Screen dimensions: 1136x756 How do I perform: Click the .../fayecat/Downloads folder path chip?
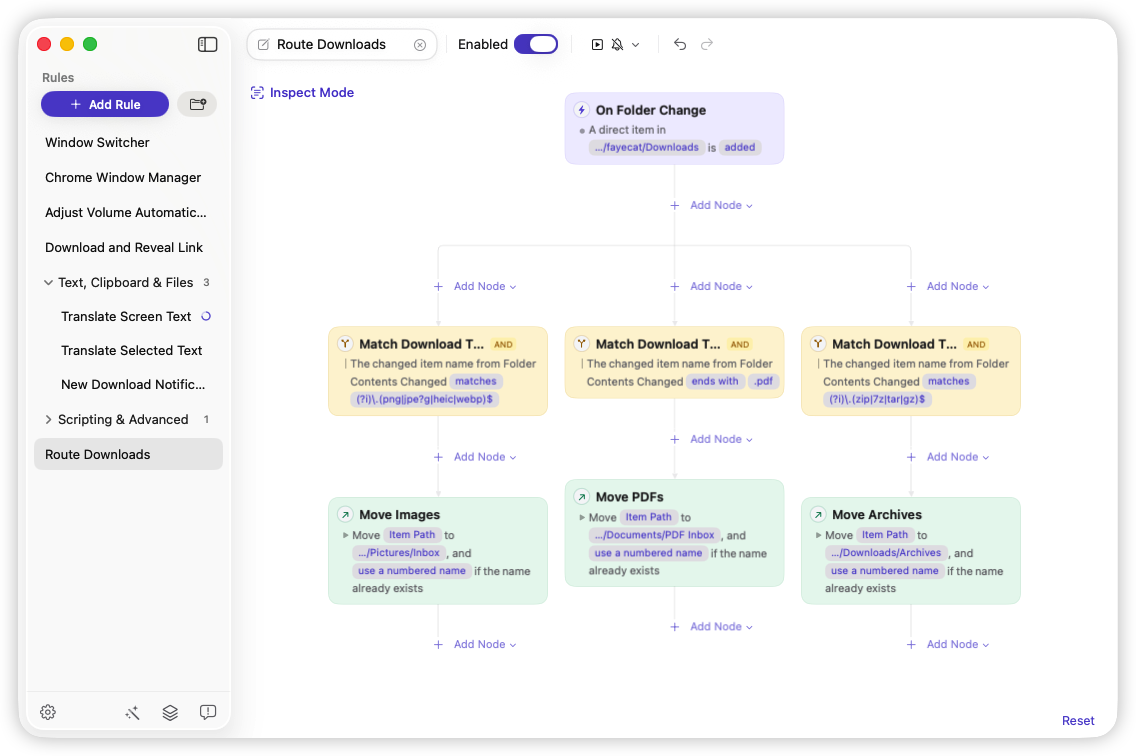coord(646,148)
